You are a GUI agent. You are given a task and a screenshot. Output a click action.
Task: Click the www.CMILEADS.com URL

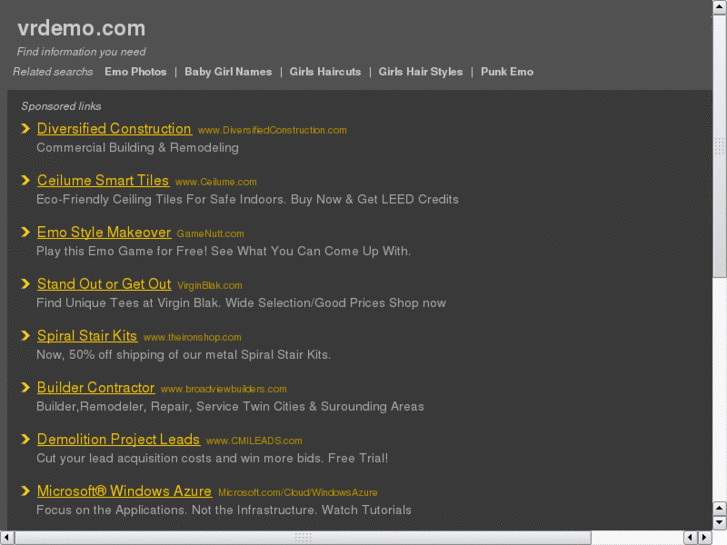pos(254,441)
